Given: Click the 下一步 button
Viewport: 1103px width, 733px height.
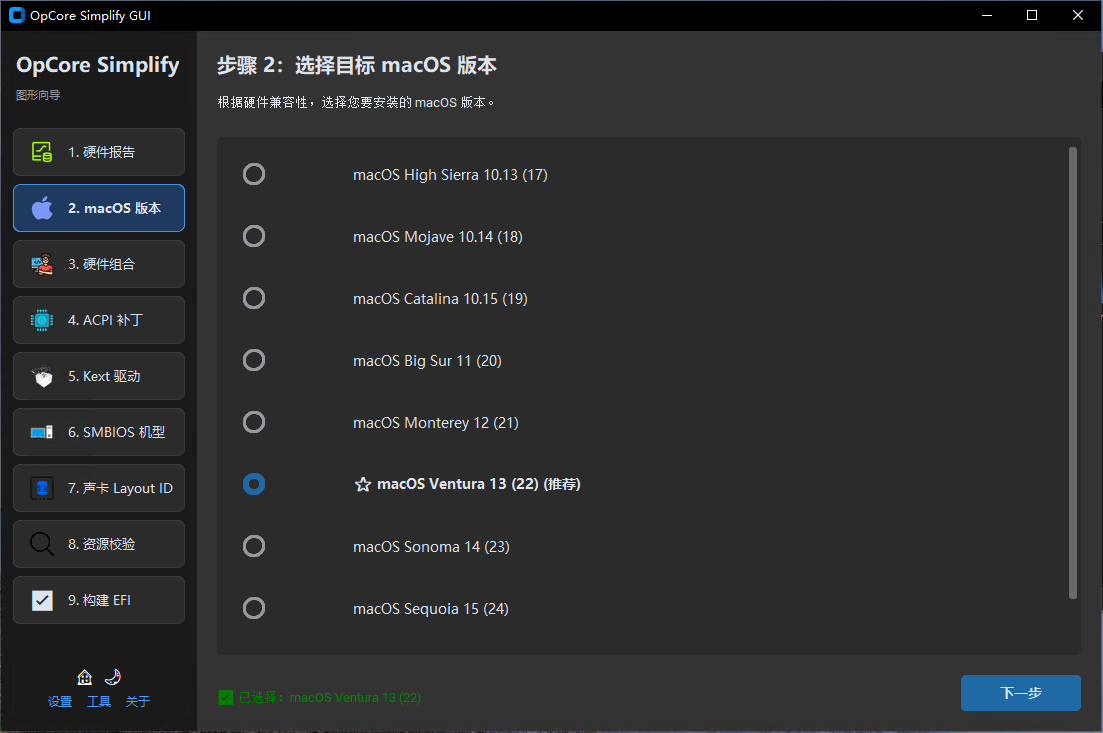Looking at the screenshot, I should 1020,693.
